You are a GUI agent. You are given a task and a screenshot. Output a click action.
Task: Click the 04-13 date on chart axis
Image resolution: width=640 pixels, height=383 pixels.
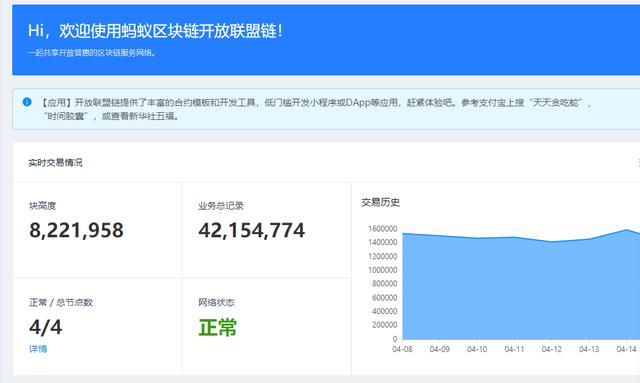(589, 349)
